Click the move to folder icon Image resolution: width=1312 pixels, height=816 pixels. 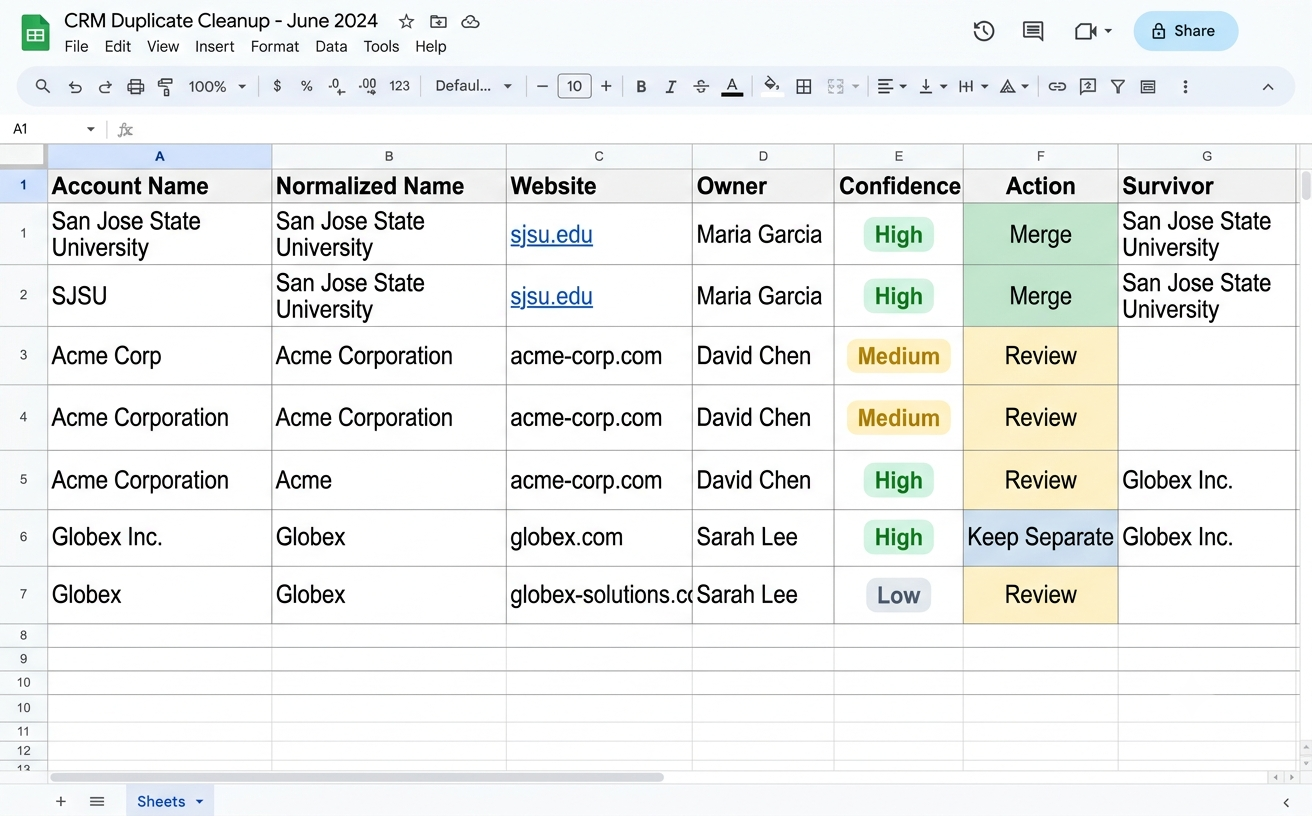(x=438, y=21)
